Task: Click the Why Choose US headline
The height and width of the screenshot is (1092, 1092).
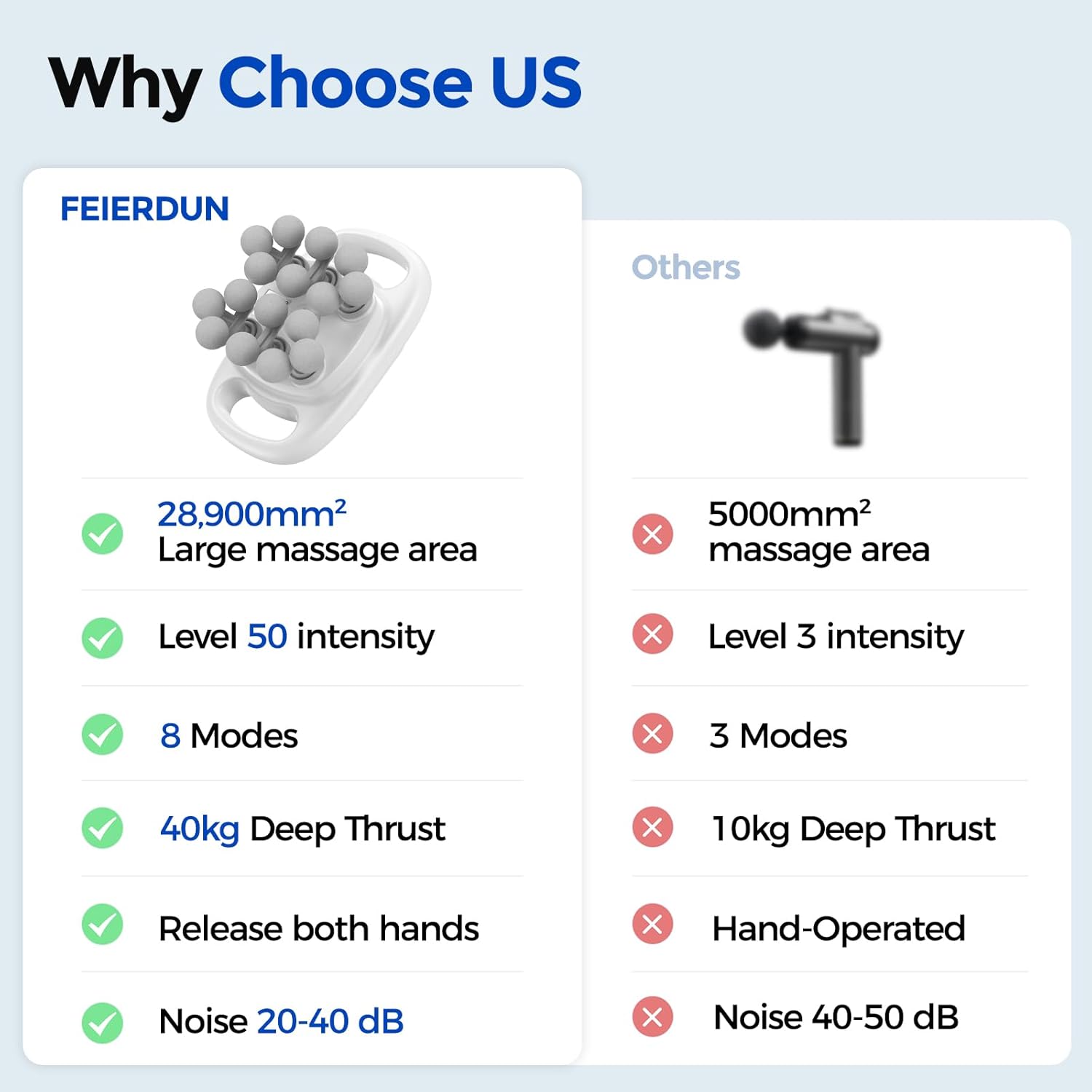Action: click(314, 82)
